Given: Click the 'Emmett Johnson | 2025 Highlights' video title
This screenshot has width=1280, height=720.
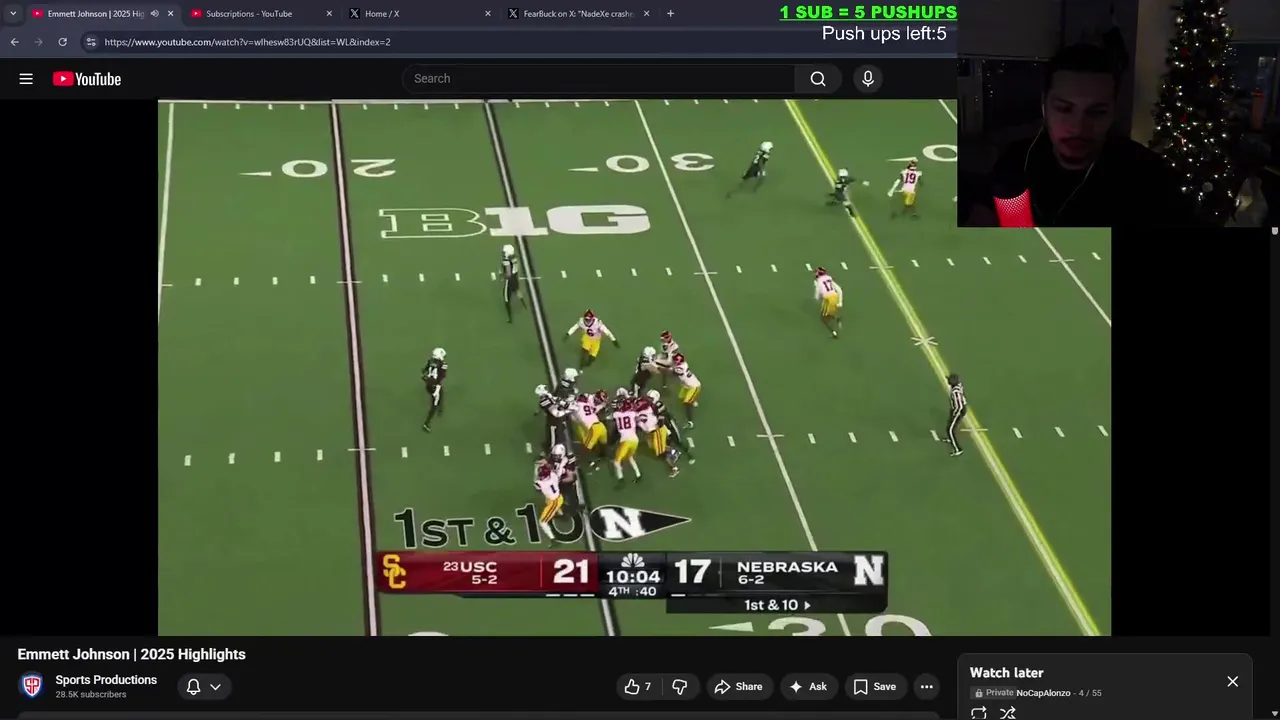Looking at the screenshot, I should [x=131, y=654].
